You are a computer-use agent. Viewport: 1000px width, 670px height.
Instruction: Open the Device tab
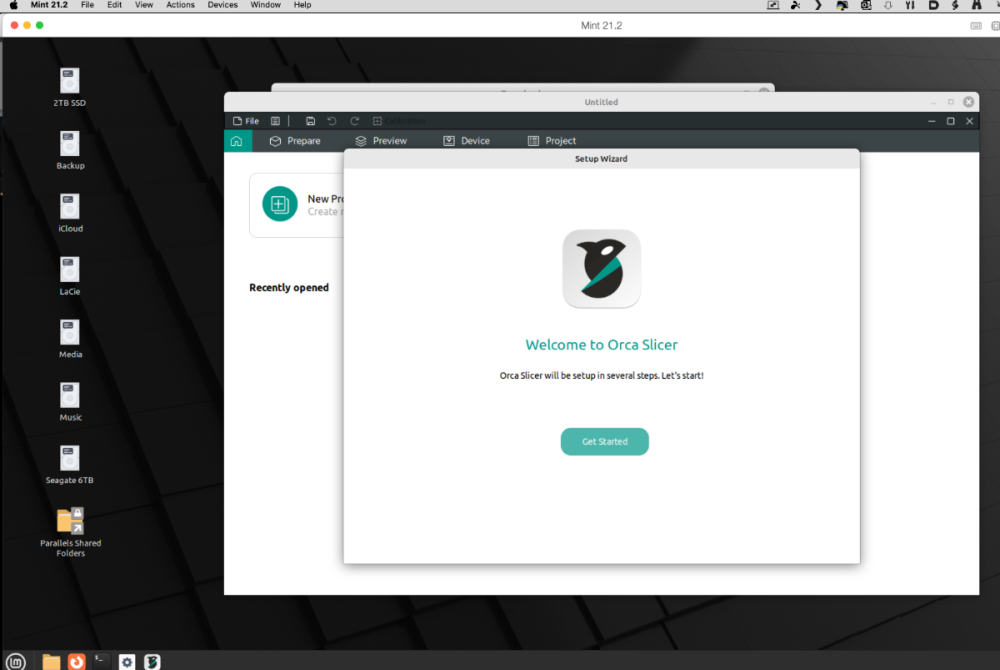(x=466, y=141)
